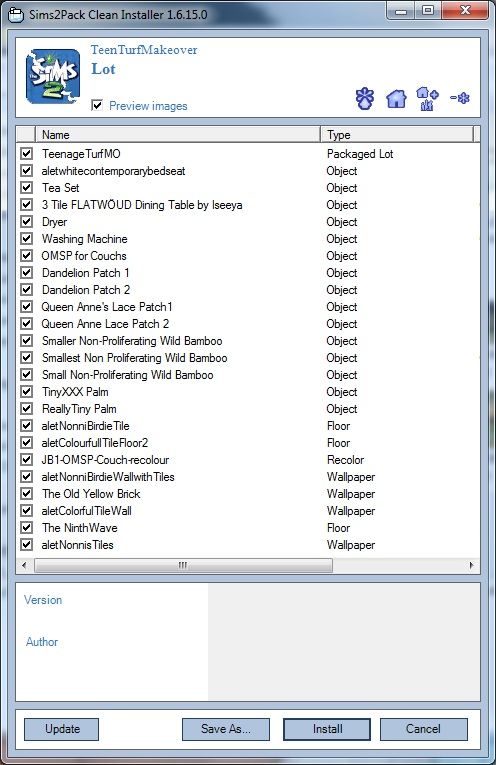
Task: Uncheck Smaller Non-Proliferating Wild Bamboo checkbox
Action: 26,341
